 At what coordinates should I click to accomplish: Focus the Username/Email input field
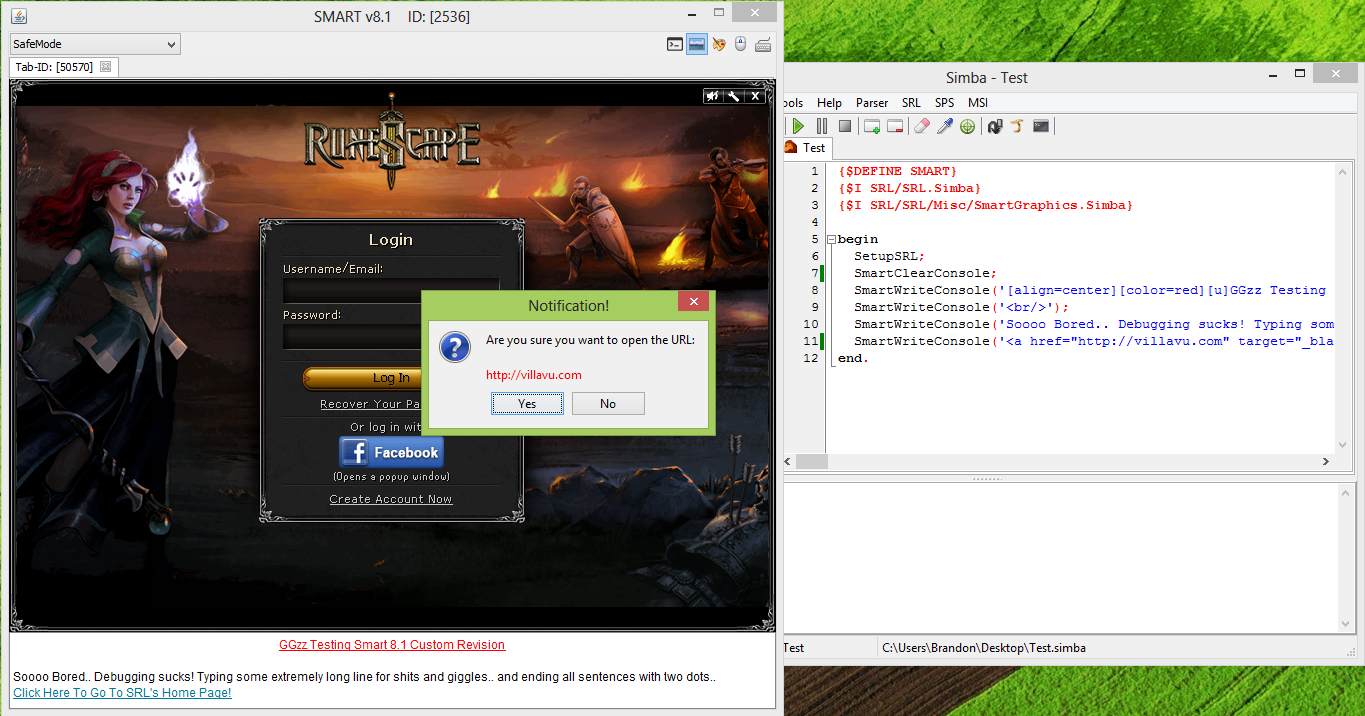[x=391, y=290]
